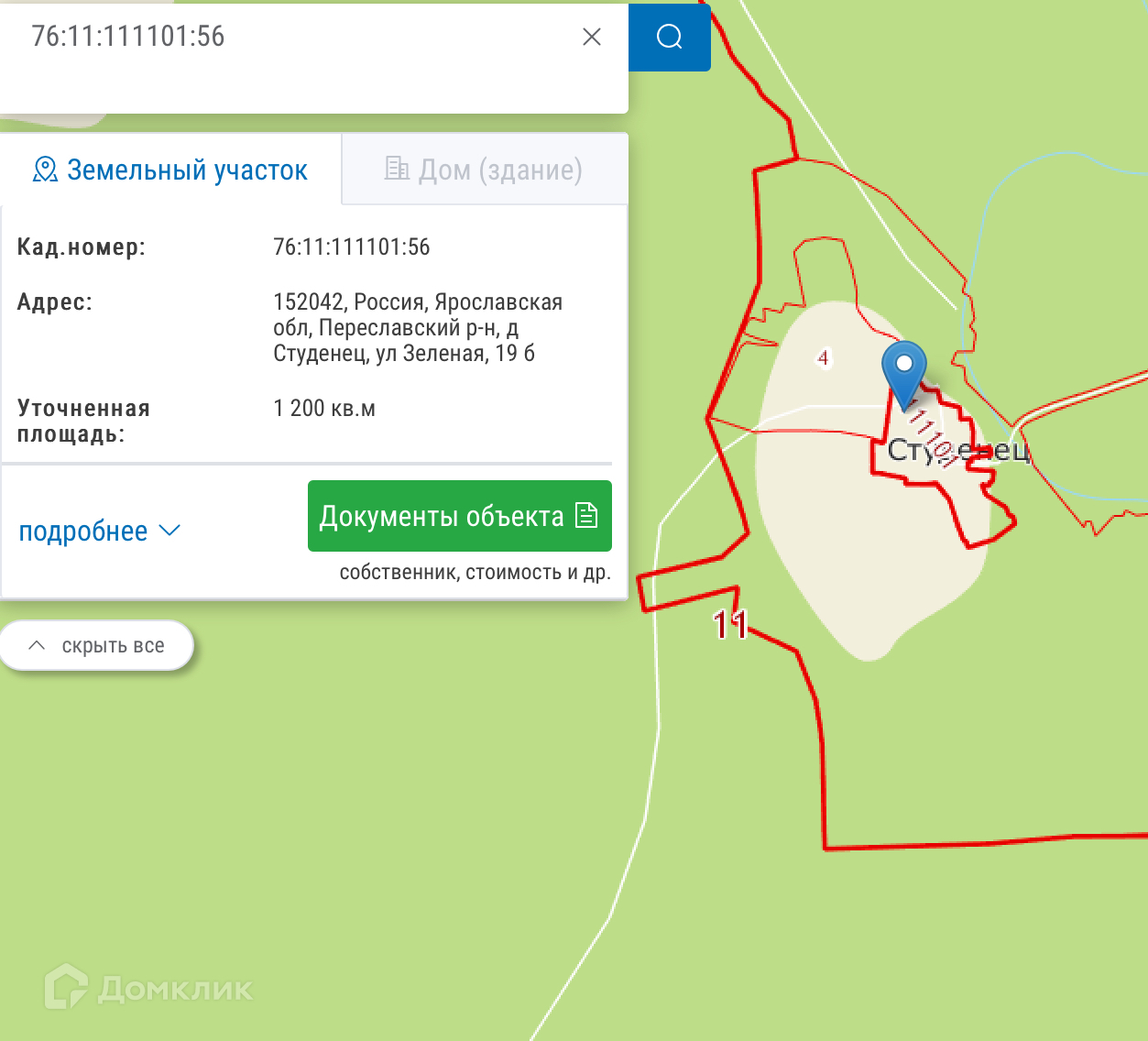The height and width of the screenshot is (1041, 1148).
Task: Click the building icon in Дом tab
Action: [x=397, y=168]
